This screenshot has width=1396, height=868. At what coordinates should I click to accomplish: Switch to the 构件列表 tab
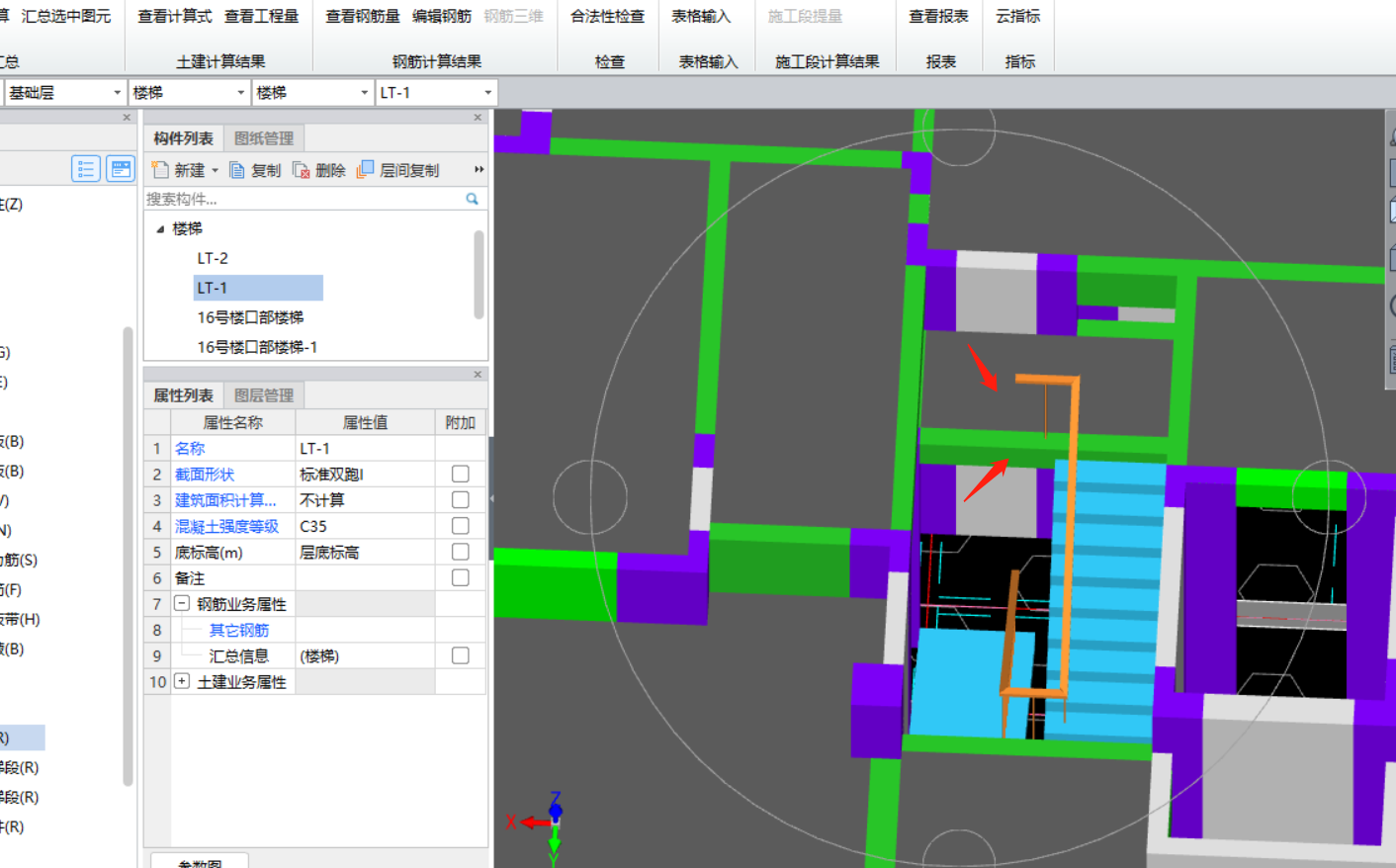[x=183, y=138]
